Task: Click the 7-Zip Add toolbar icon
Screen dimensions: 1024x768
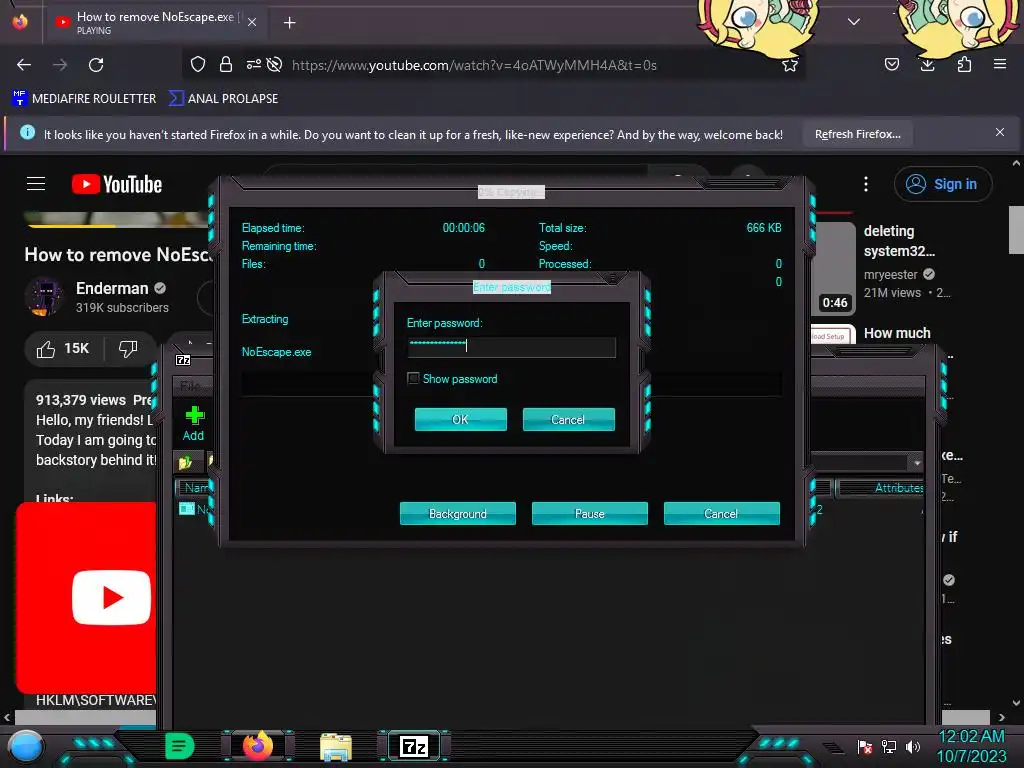Action: pos(193,423)
